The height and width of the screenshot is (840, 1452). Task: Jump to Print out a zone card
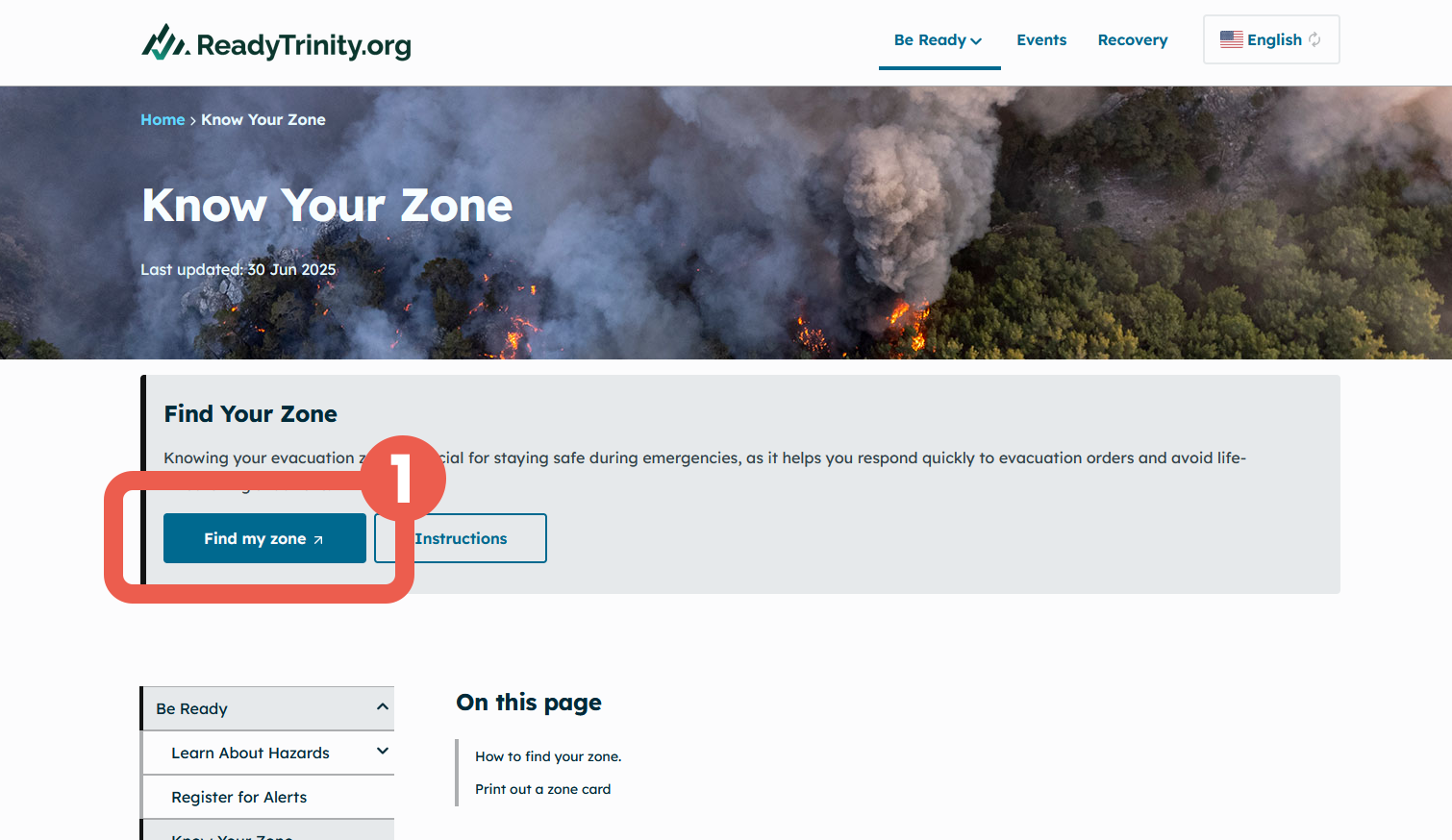tap(542, 789)
